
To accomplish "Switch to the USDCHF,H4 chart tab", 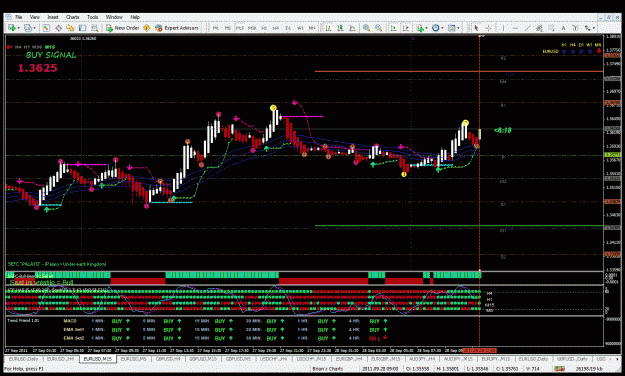I will 273,359.
